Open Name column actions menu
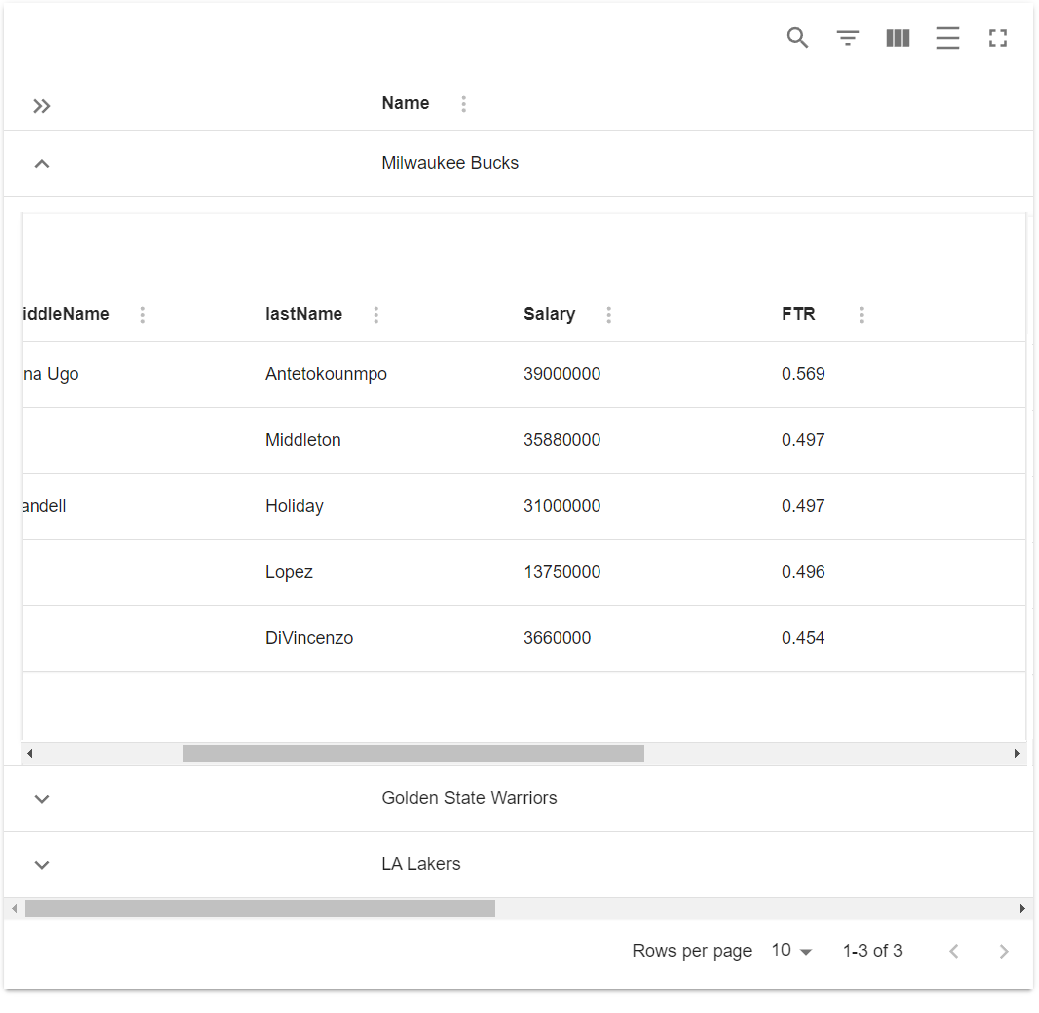The width and height of the screenshot is (1039, 1013). point(464,104)
